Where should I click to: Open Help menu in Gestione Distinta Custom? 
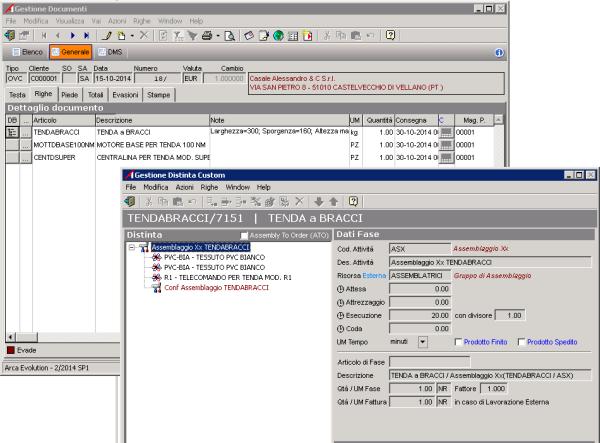click(263, 187)
